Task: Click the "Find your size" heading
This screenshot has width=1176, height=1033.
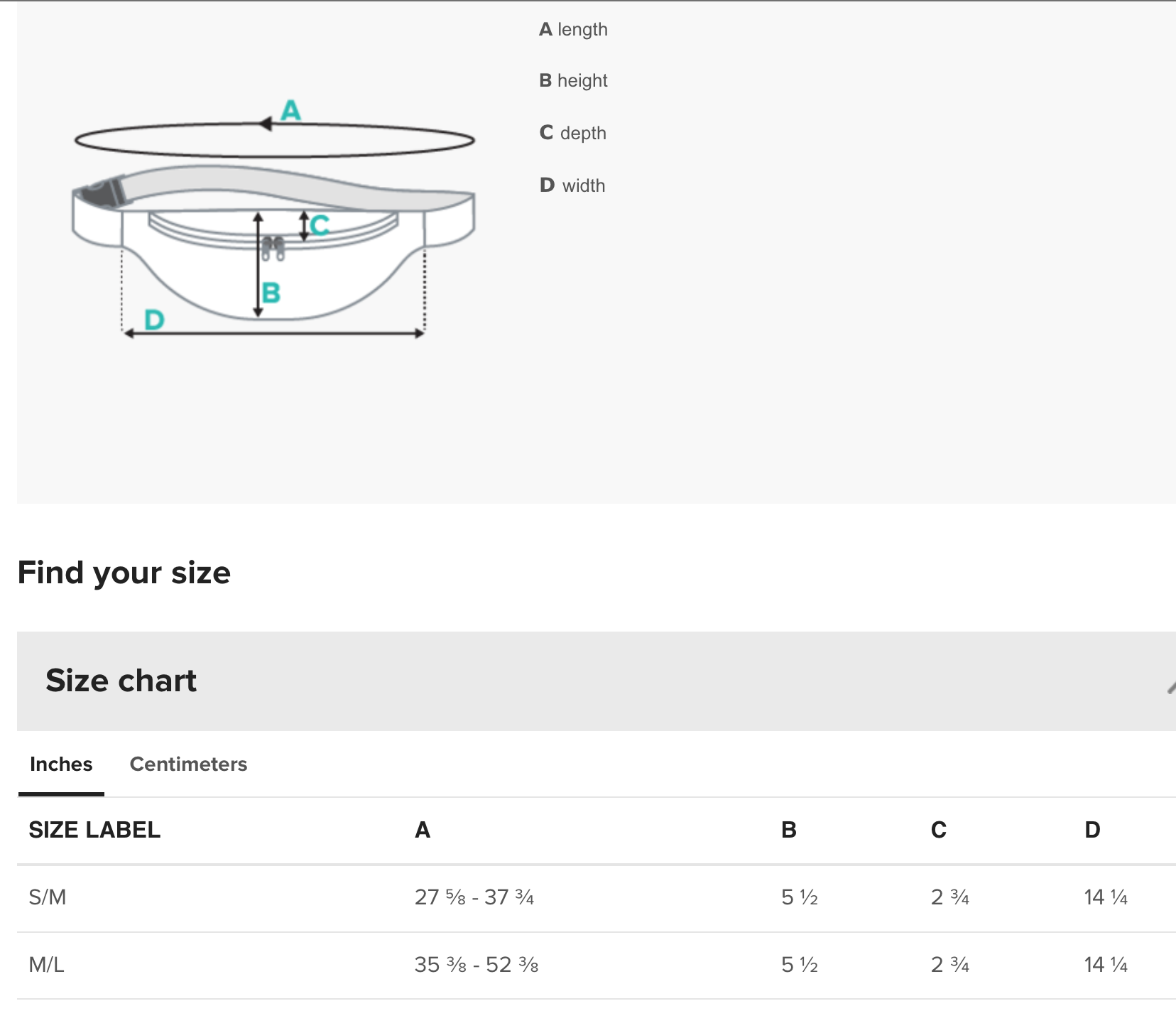Action: [x=124, y=573]
